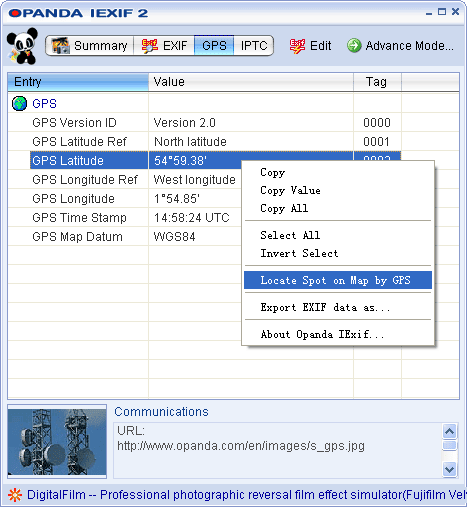Image resolution: width=467 pixels, height=507 pixels.
Task: Open the DigitalFilm promotional link
Action: click(x=247, y=495)
